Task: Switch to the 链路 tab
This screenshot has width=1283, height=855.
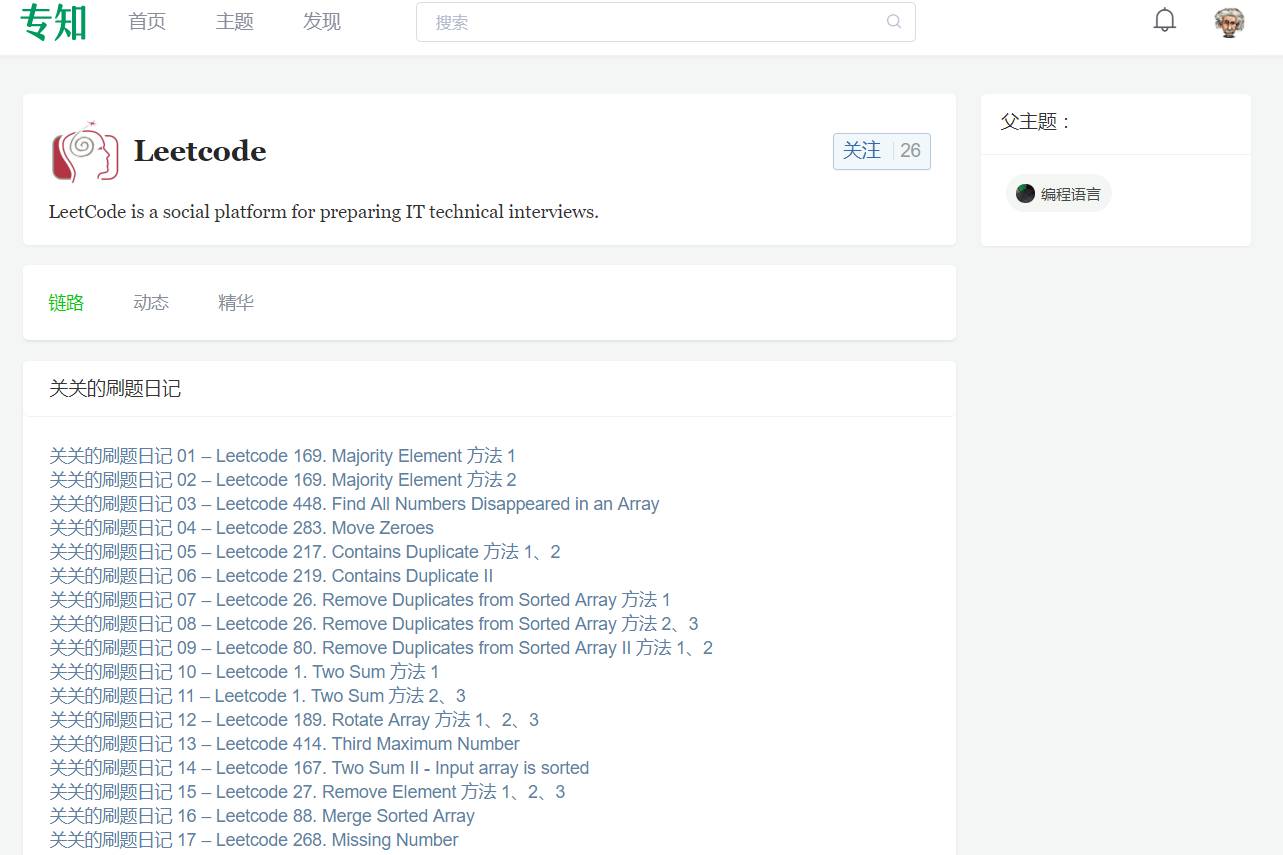Action: pyautogui.click(x=66, y=303)
